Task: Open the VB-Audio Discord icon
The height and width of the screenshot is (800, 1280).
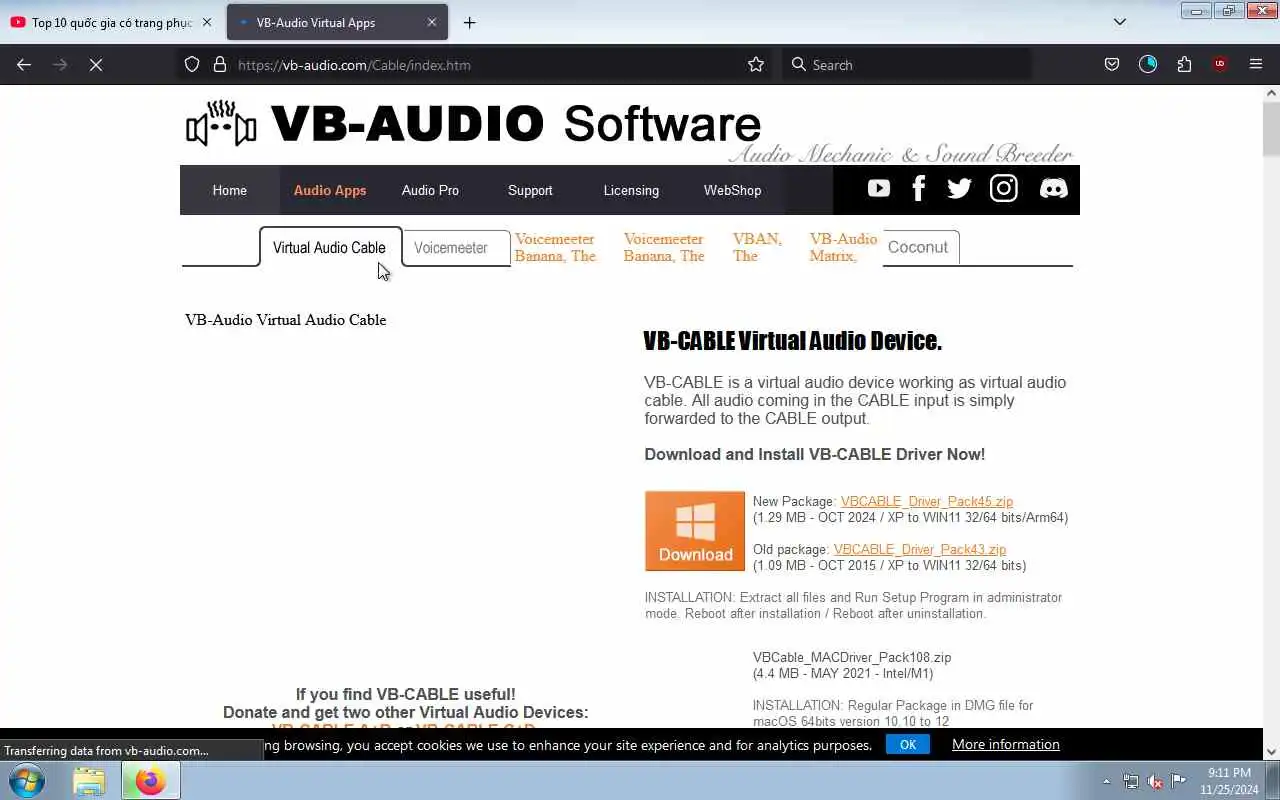Action: (1053, 188)
